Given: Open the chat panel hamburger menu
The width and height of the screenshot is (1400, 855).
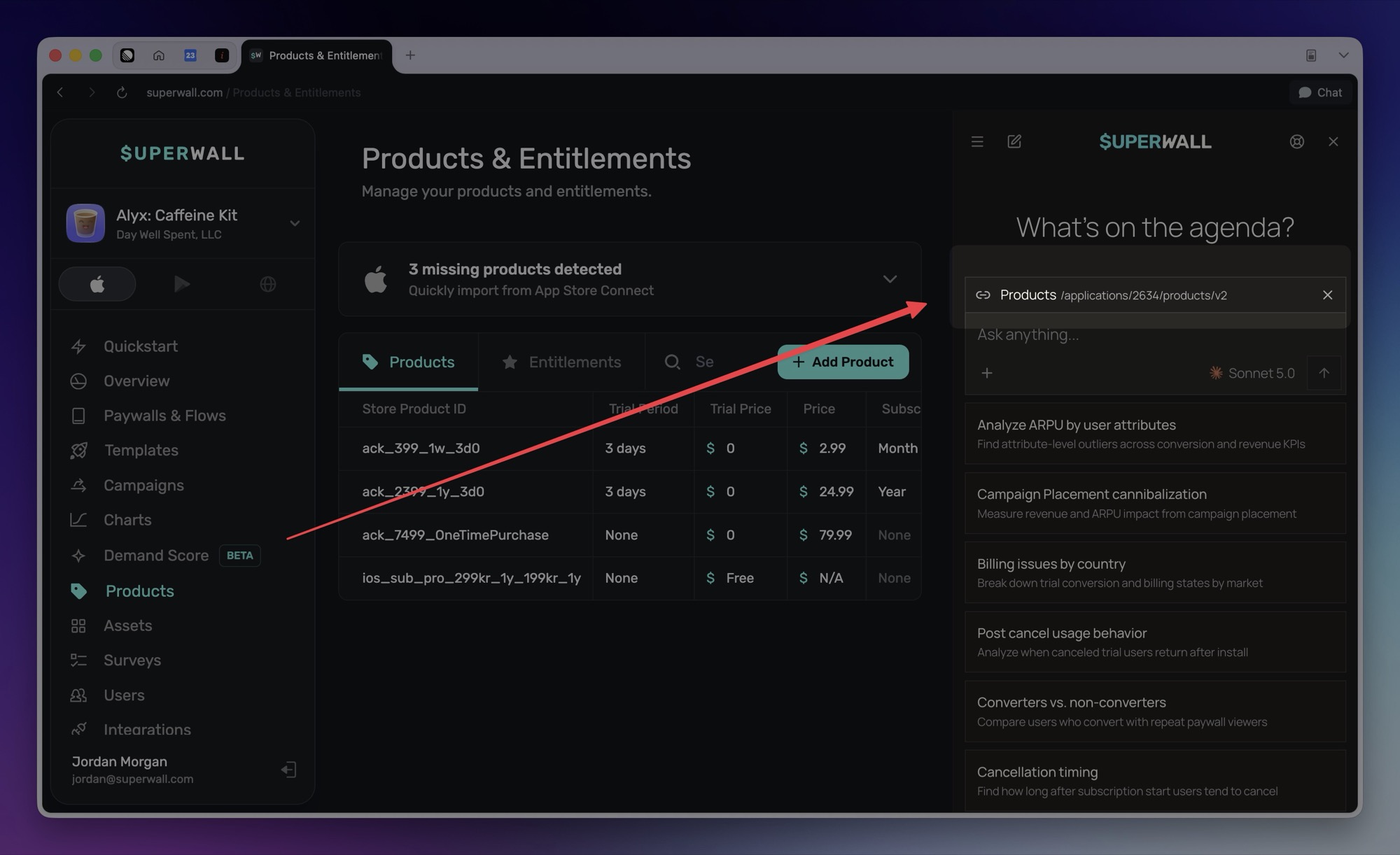Looking at the screenshot, I should [977, 142].
